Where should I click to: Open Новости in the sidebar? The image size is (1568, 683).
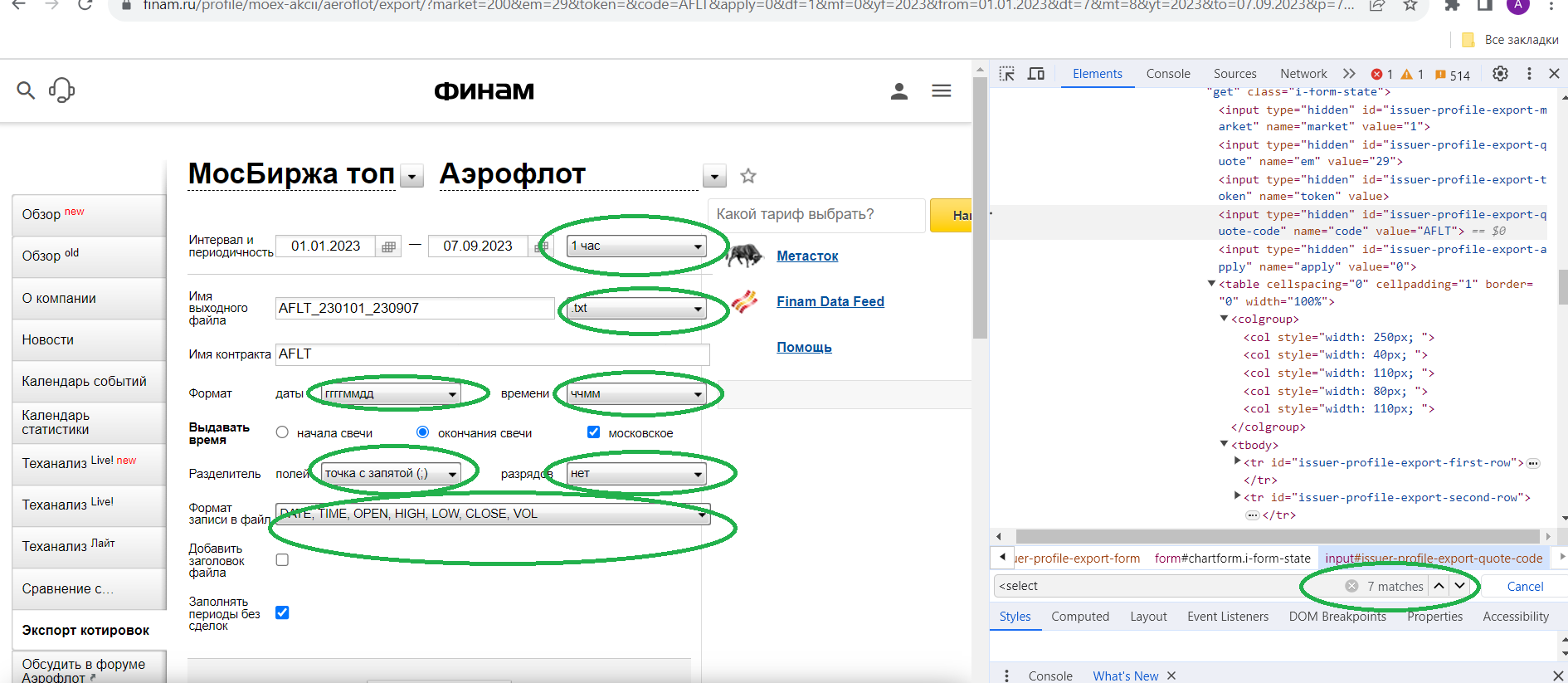pyautogui.click(x=90, y=340)
